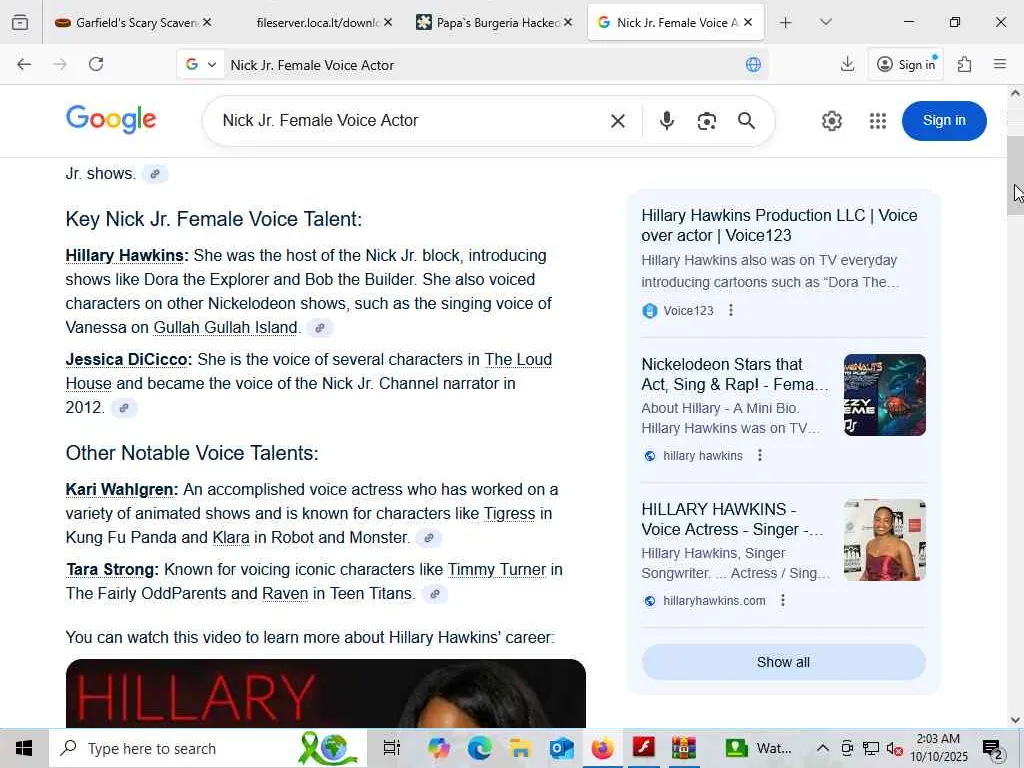Open the Firefox downloads panel
Viewport: 1024px width, 768px height.
pyautogui.click(x=847, y=64)
